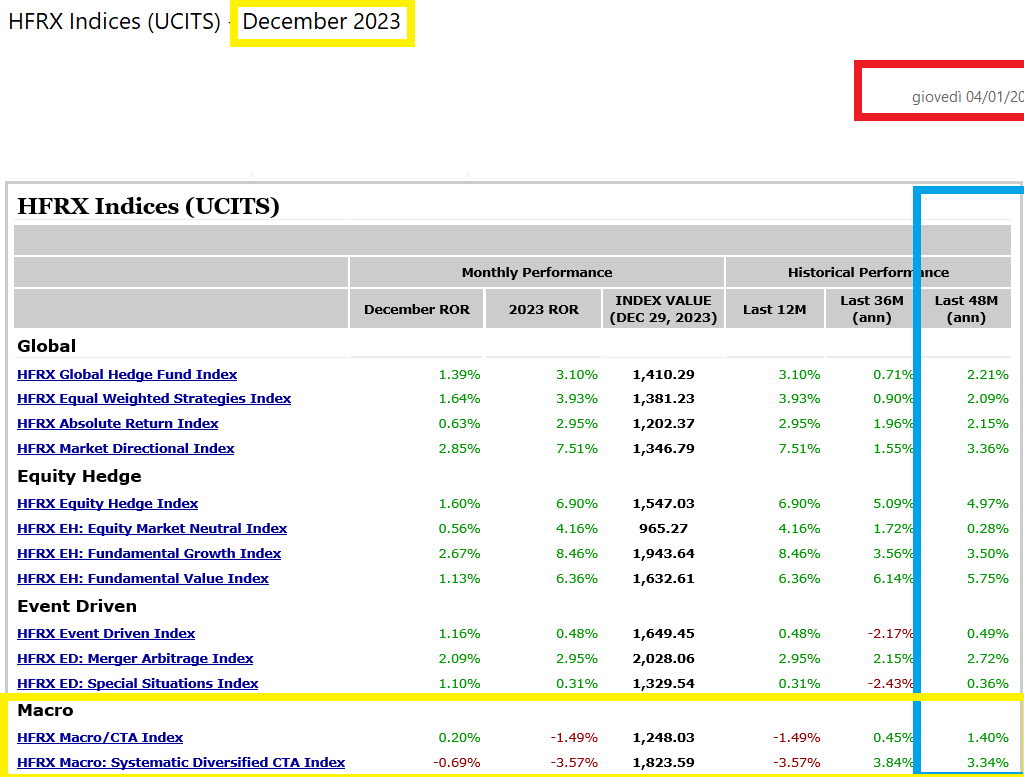Click December ROR value 2.85%
Viewport: 1024px width, 777px height.
coord(459,449)
